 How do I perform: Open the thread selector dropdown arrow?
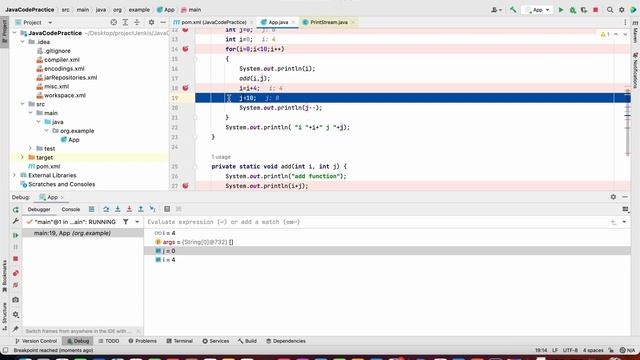tap(137, 222)
